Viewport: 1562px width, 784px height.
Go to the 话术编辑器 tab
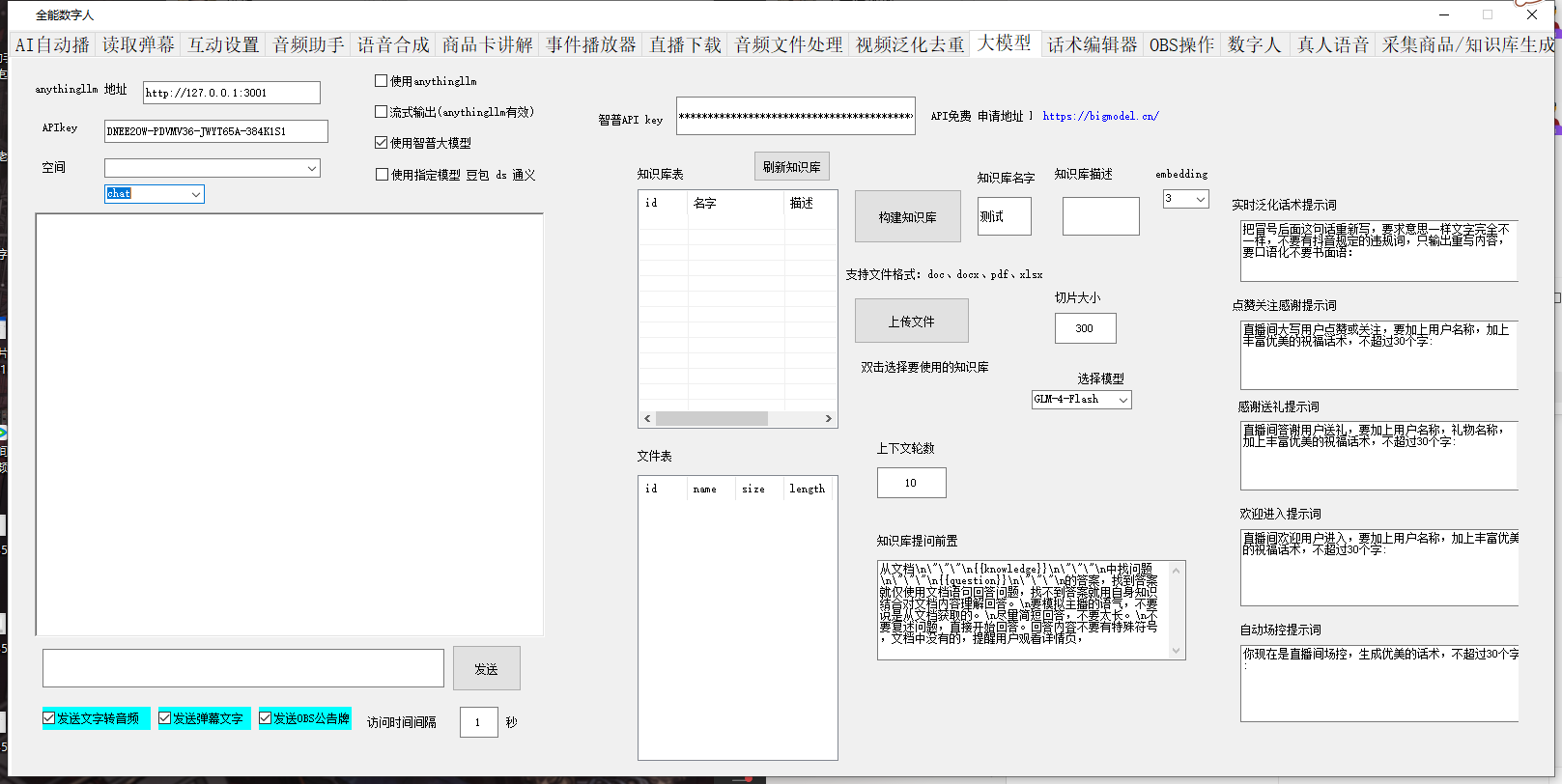click(1093, 45)
